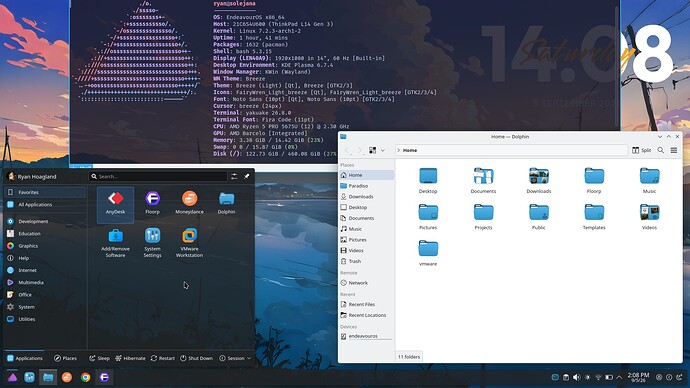
Task: Click the purple EndeavourOS launcher icon in the taskbar
Action: [x=12, y=377]
